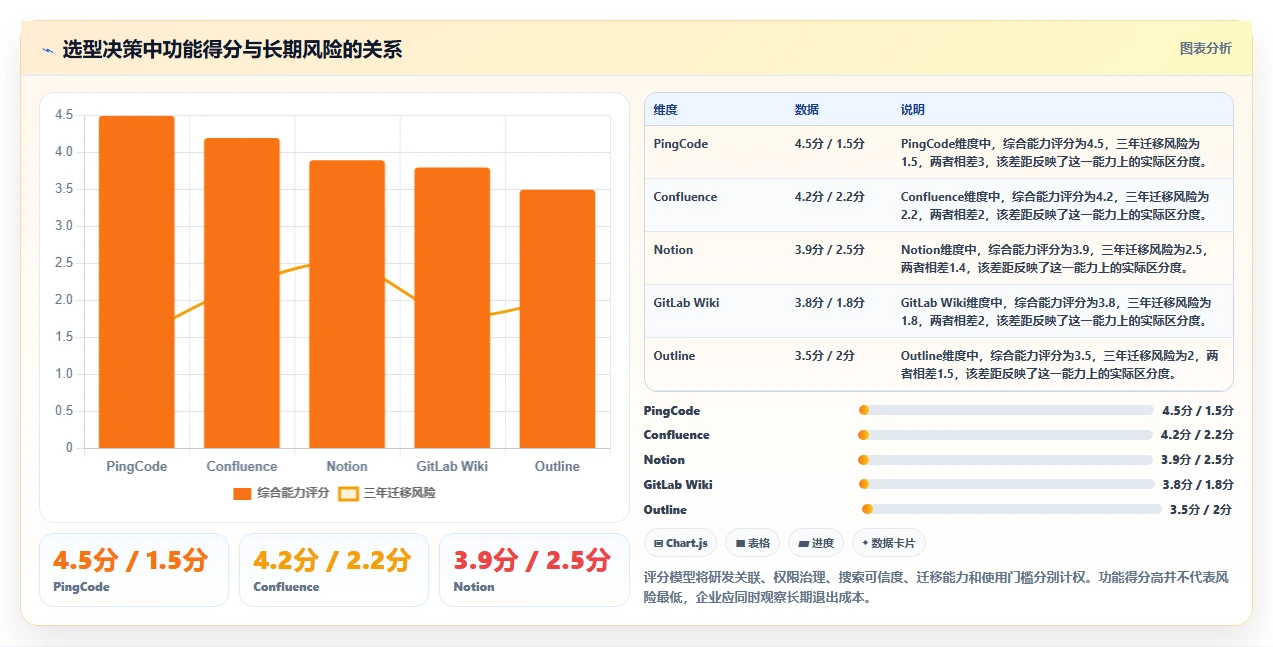Click the PingCode label in the progress list

coord(672,411)
